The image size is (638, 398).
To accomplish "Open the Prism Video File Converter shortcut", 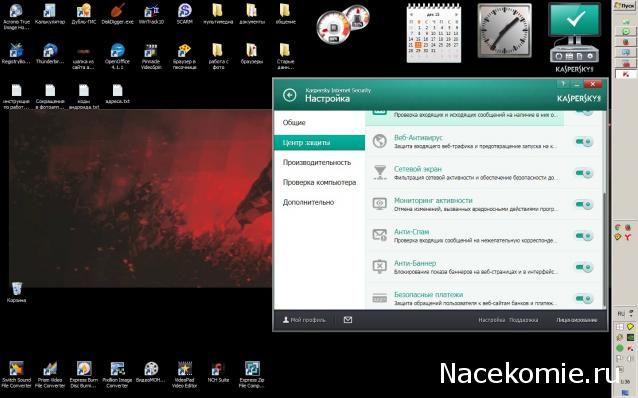I will [50, 374].
